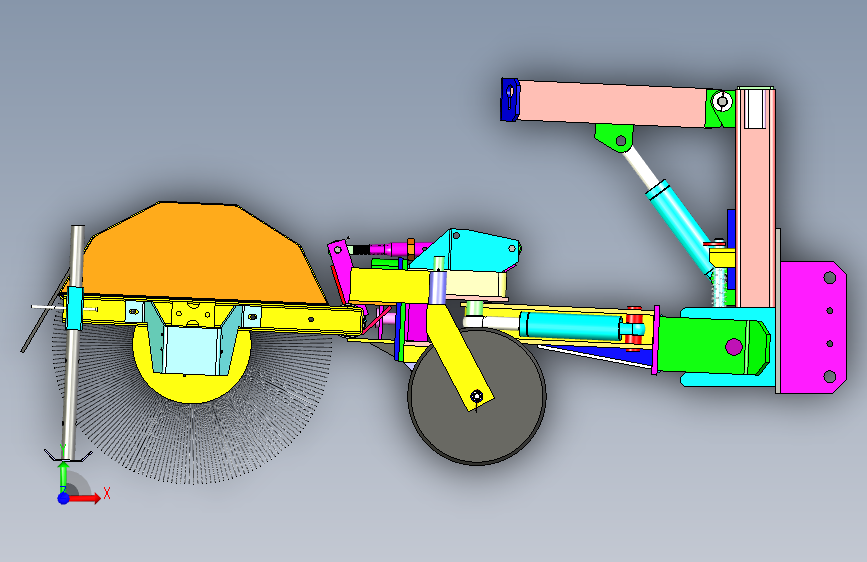Select the light blue motor housing in brush
This screenshot has height=562, width=867.
coord(191,351)
